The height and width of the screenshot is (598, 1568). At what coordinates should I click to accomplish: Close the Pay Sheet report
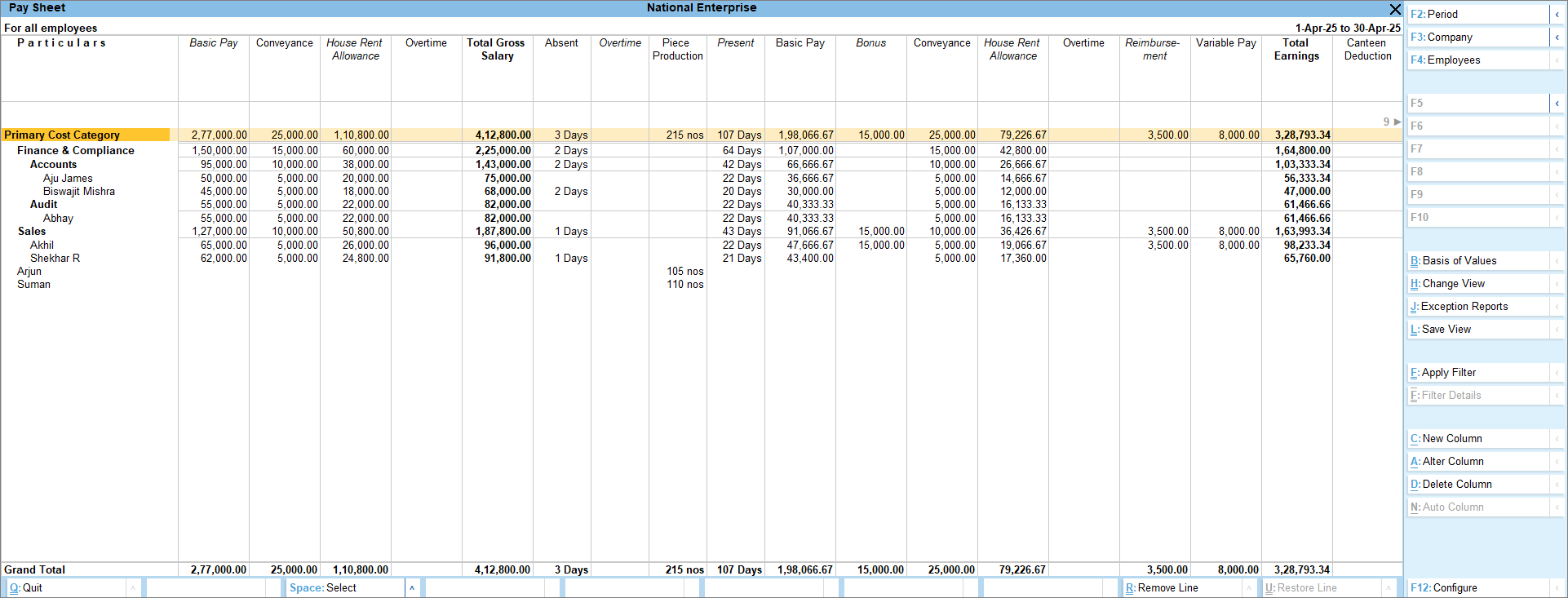[x=1395, y=9]
